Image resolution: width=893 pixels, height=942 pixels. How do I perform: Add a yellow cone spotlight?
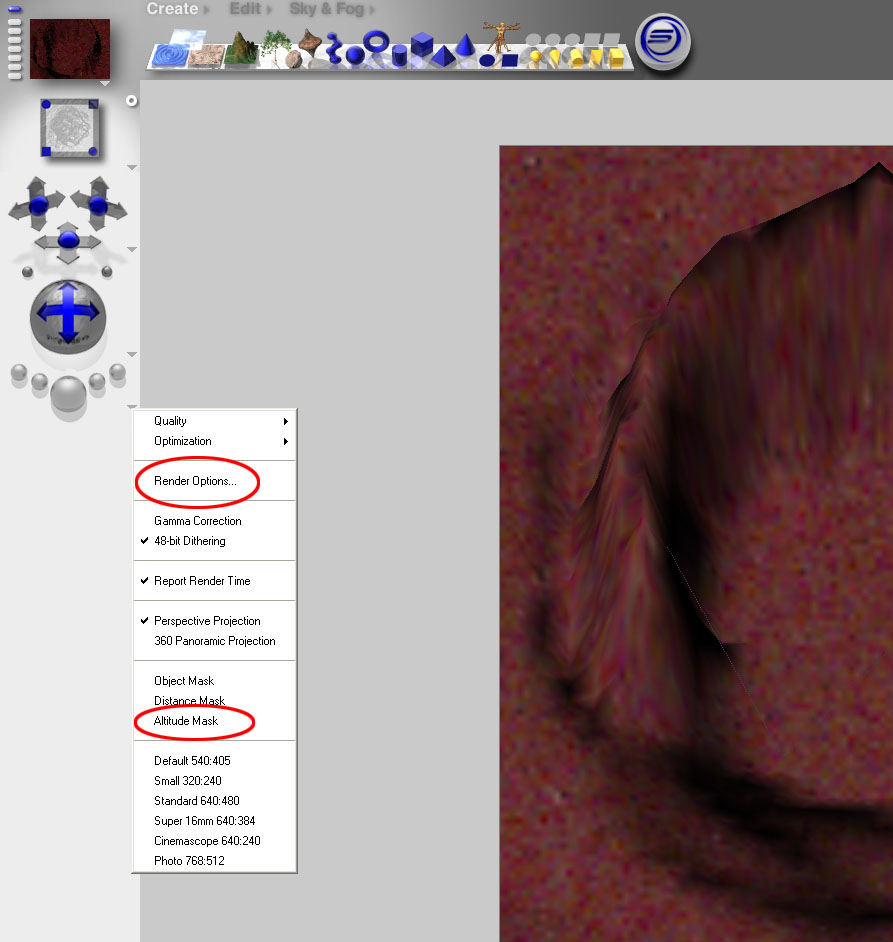coord(555,58)
